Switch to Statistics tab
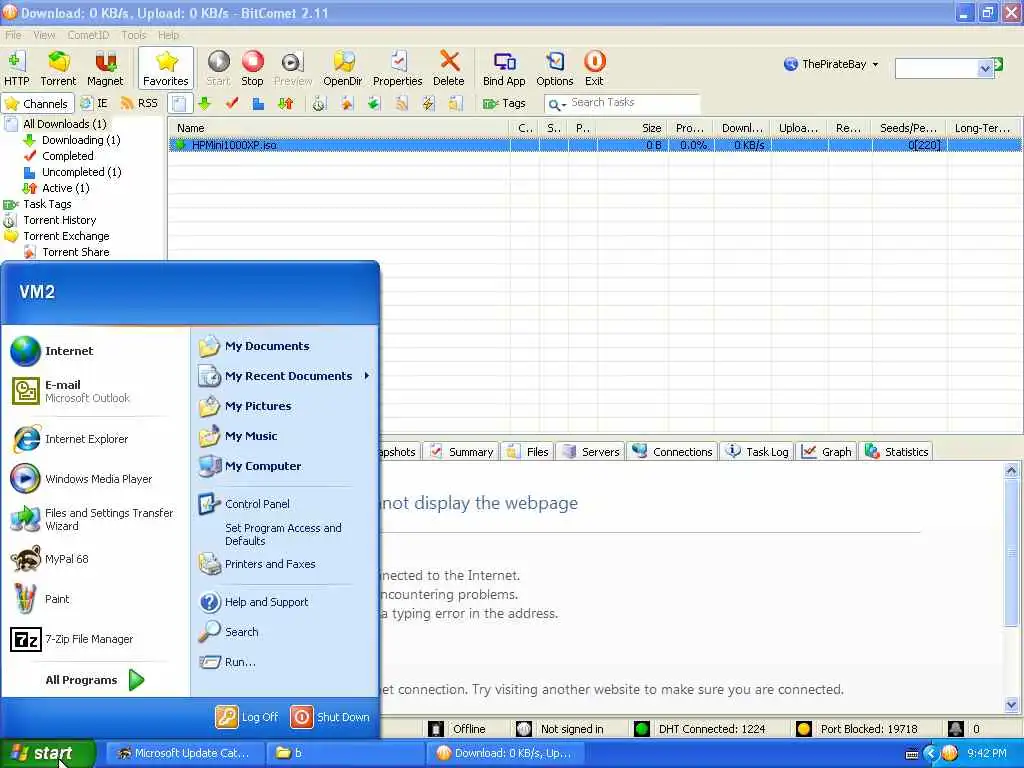This screenshot has height=768, width=1024. click(897, 451)
